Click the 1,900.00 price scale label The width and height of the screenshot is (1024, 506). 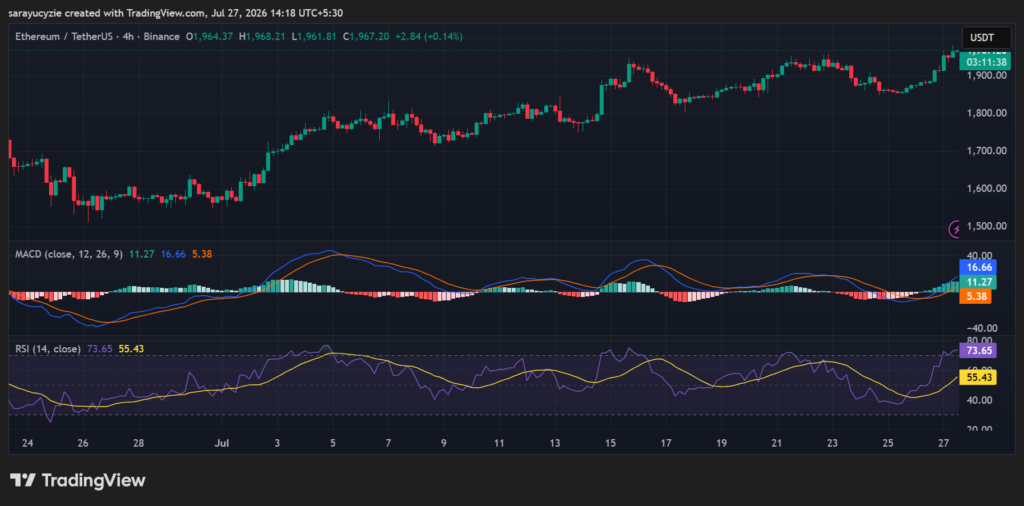point(987,76)
